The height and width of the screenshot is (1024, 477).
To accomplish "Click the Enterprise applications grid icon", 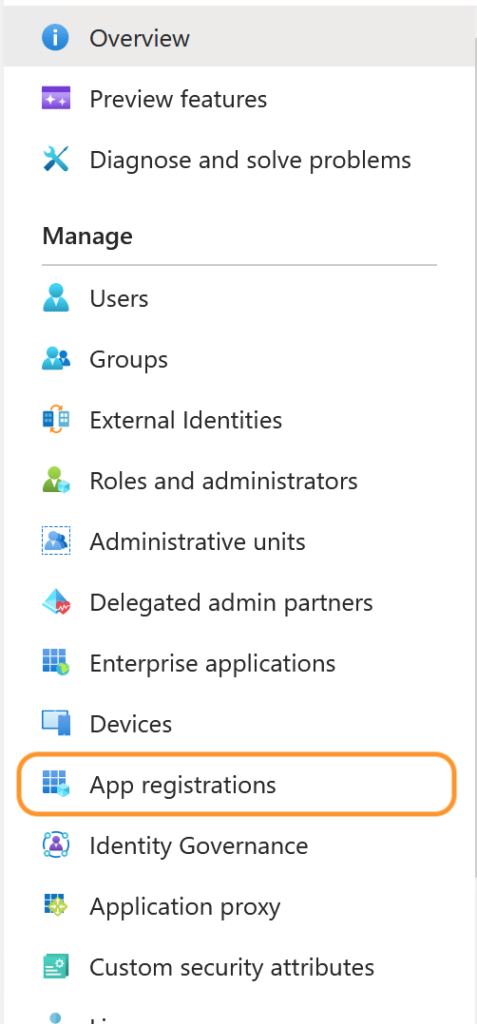I will click(56, 662).
